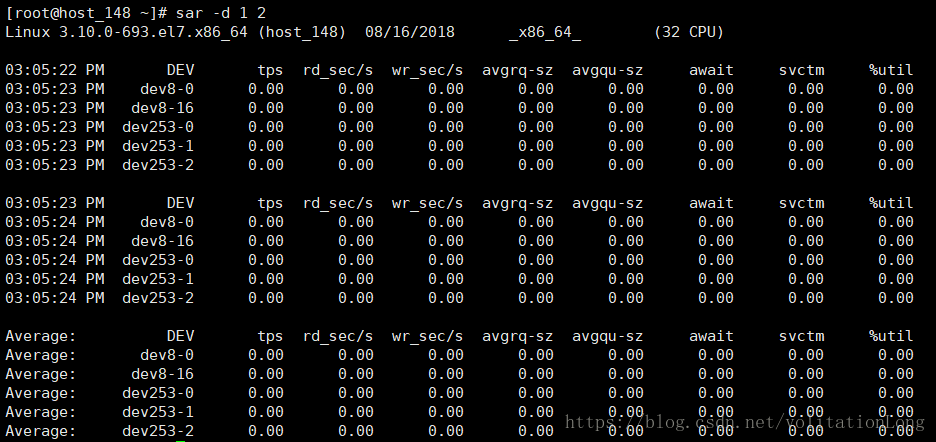This screenshot has width=936, height=442.
Task: Click 'wr_sec/s' header in the Average header row
Action: (427, 336)
